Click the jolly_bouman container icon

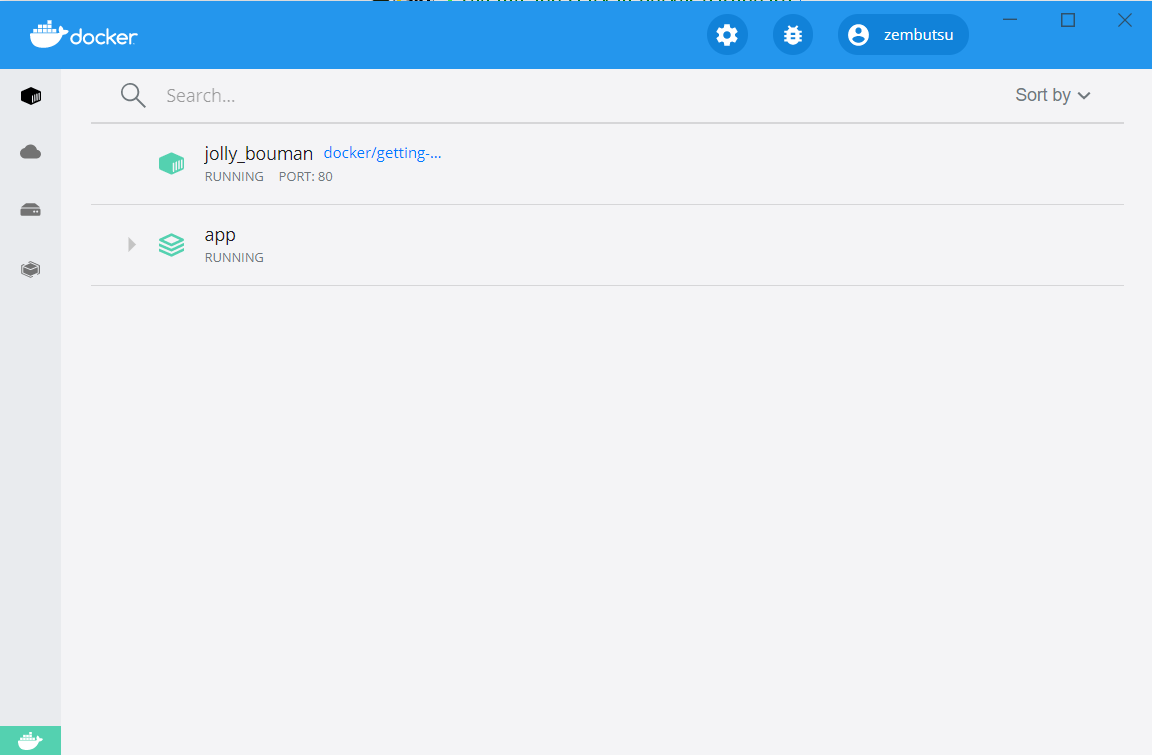tap(171, 163)
